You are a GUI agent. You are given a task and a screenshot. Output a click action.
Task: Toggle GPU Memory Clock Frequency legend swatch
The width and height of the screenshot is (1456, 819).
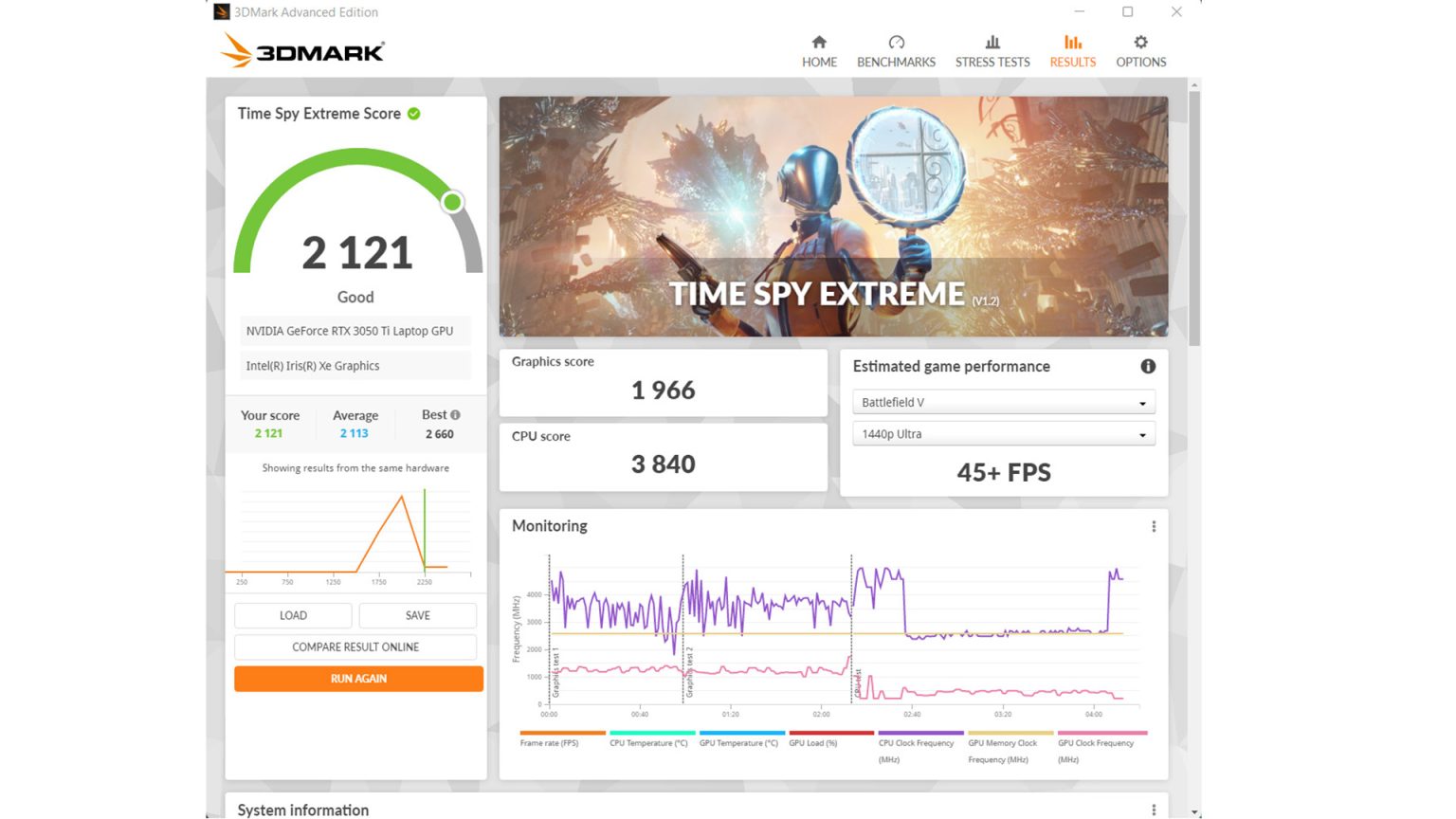click(1010, 733)
